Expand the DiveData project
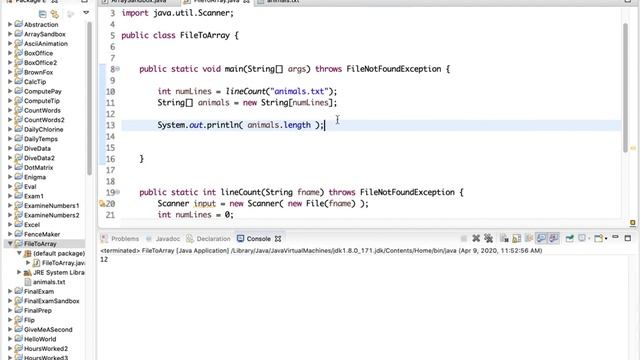Image resolution: width=640 pixels, height=360 pixels. (x=10, y=148)
